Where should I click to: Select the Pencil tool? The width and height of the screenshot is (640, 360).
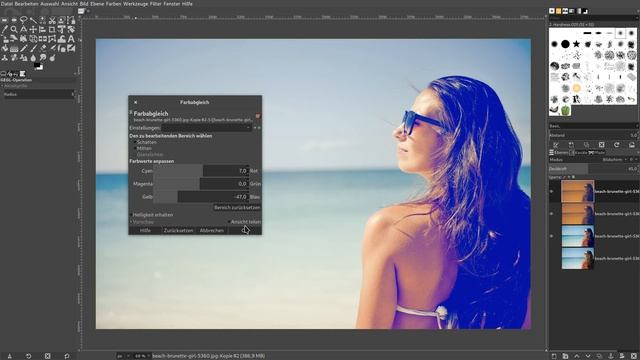click(x=24, y=49)
